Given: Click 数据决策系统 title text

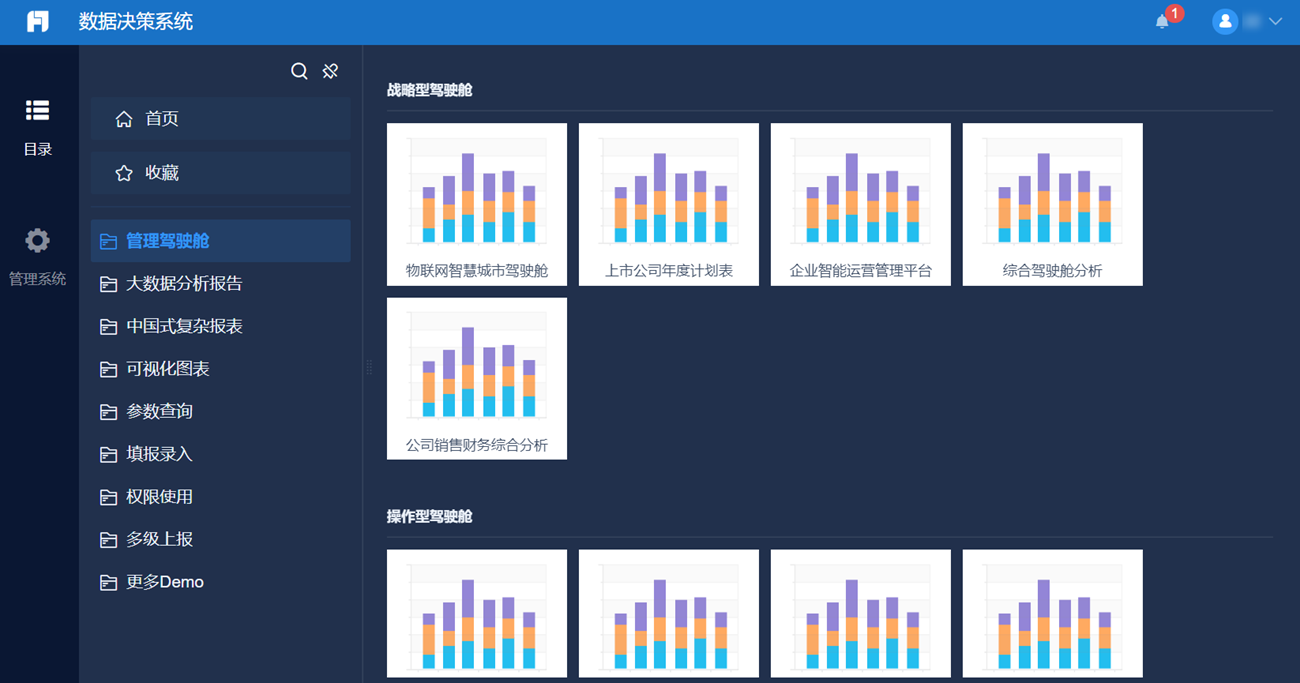Looking at the screenshot, I should (136, 21).
